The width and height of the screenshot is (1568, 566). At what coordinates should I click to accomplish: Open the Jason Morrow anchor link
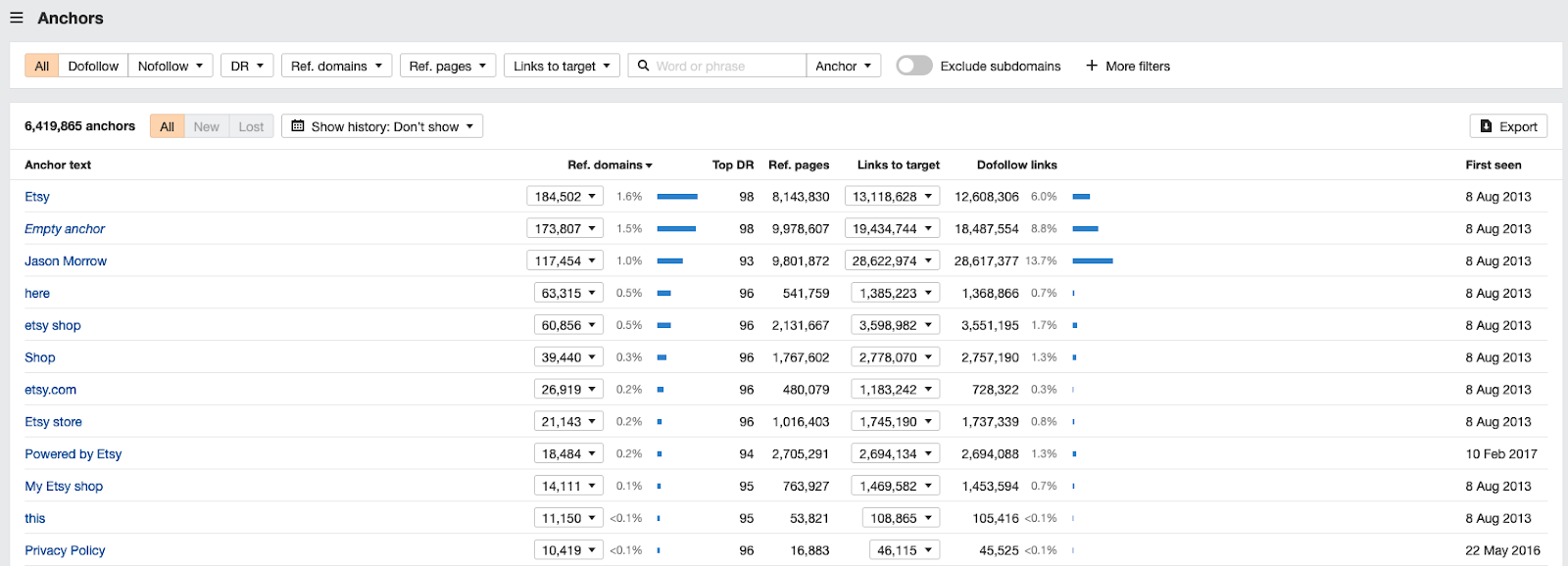[x=66, y=261]
